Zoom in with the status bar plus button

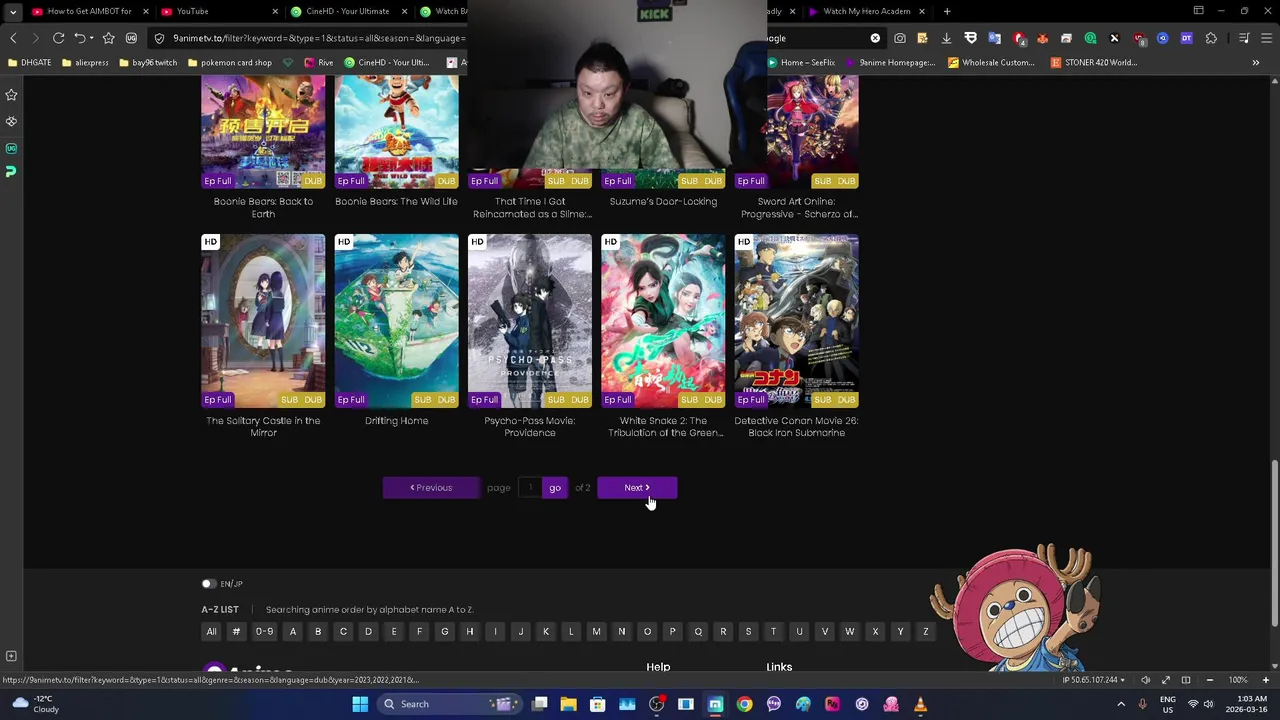coord(1265,680)
